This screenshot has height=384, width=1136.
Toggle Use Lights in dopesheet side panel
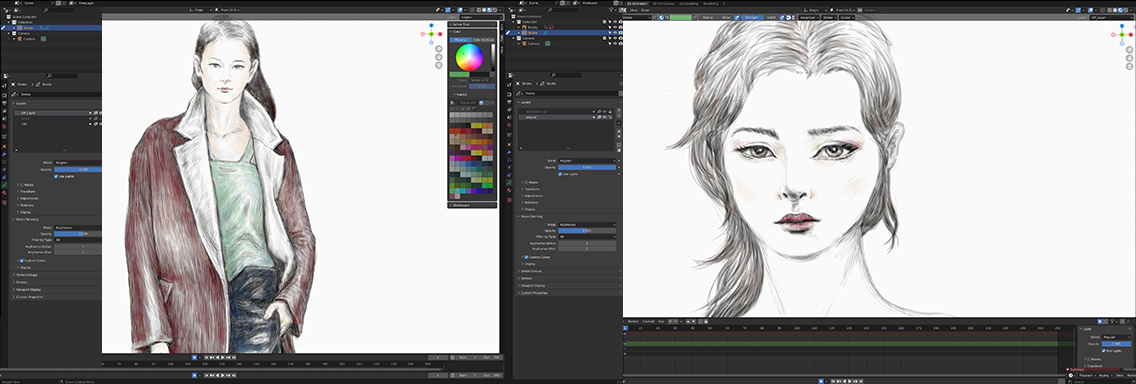point(1103,351)
